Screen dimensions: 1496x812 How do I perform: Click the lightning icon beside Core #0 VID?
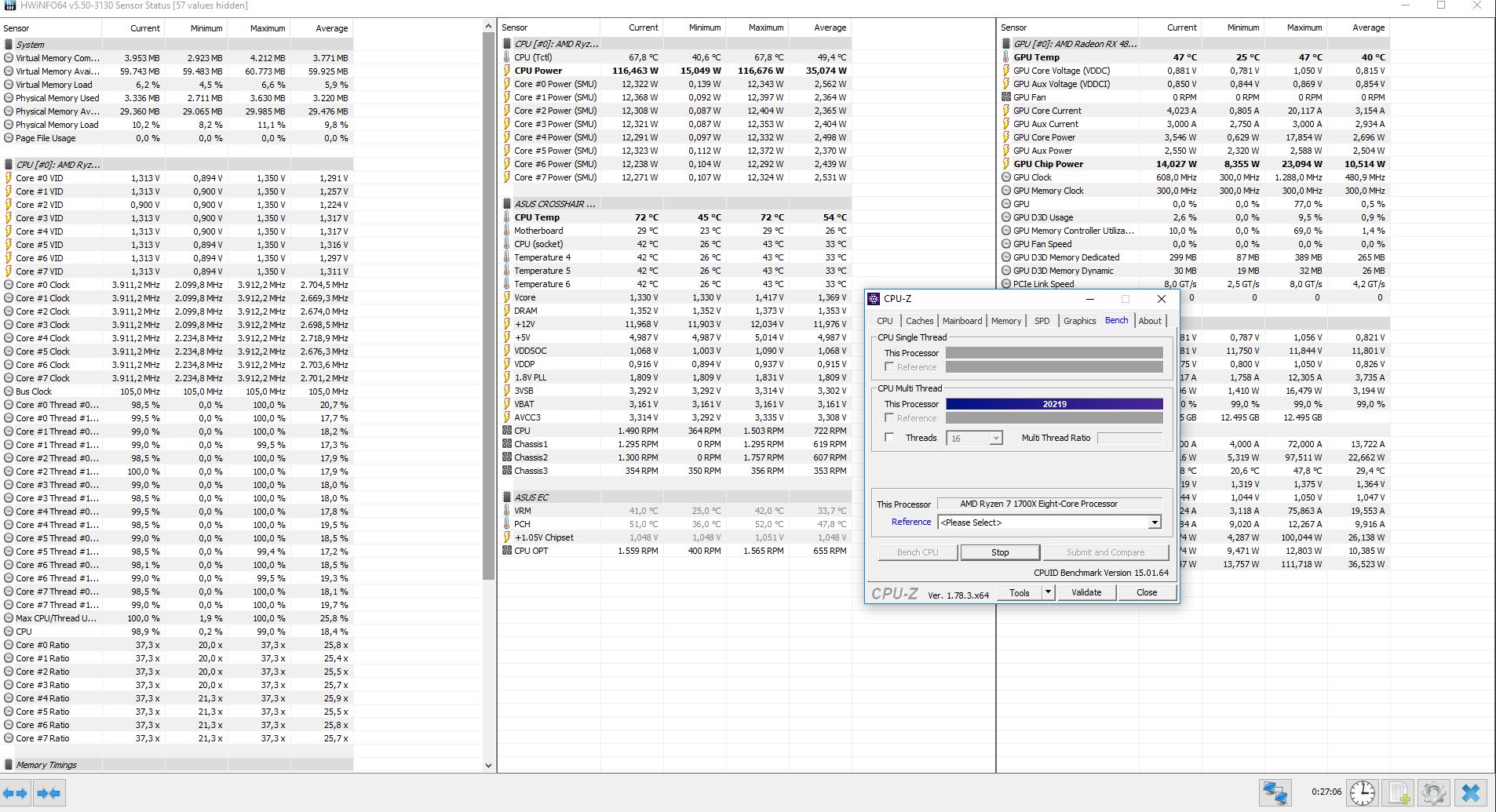9,178
